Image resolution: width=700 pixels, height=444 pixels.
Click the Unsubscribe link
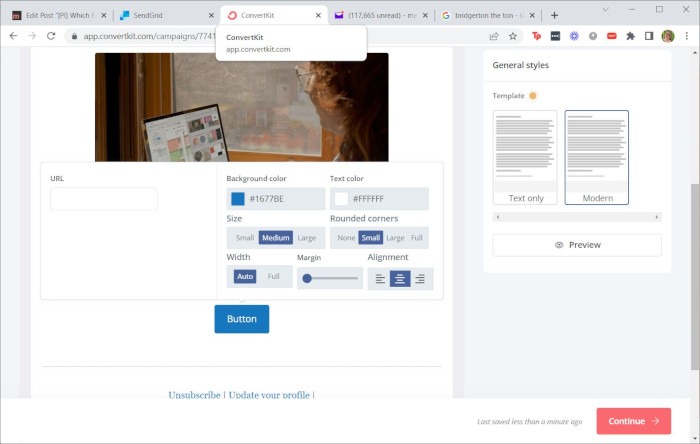[x=194, y=395]
